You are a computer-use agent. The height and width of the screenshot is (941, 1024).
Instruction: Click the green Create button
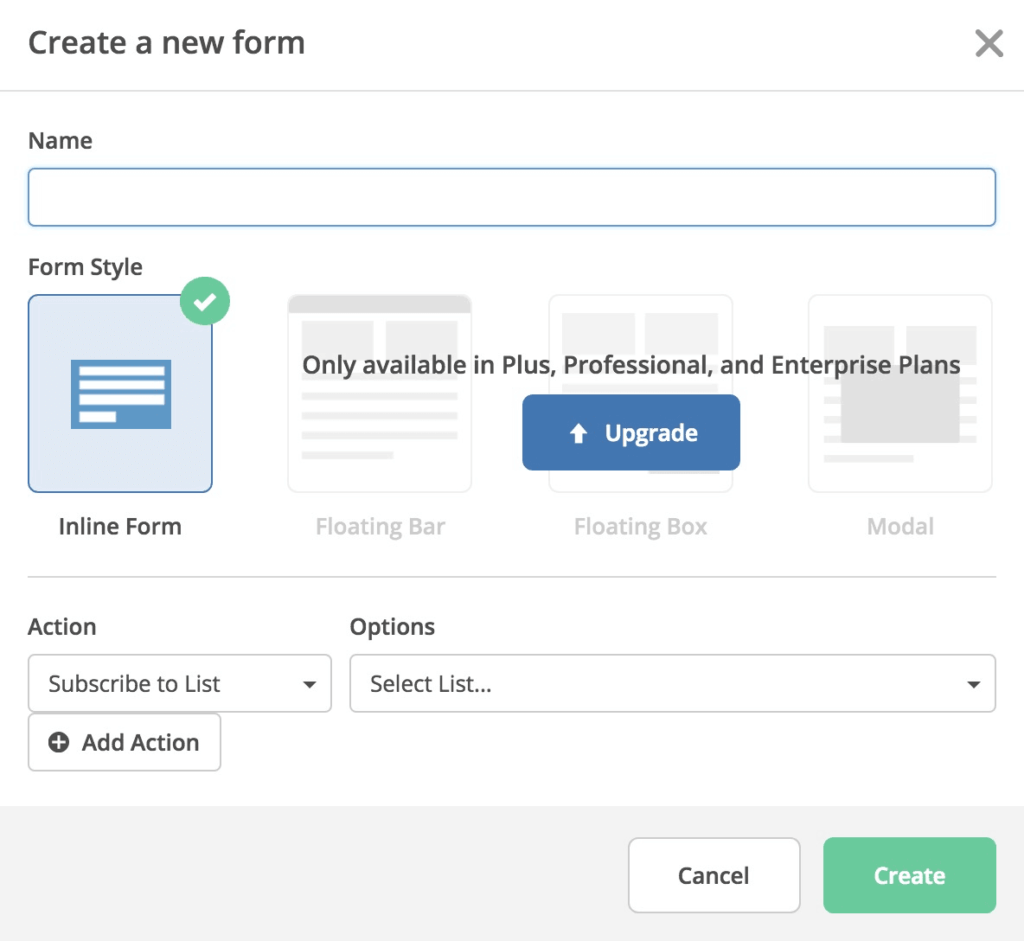(x=909, y=875)
